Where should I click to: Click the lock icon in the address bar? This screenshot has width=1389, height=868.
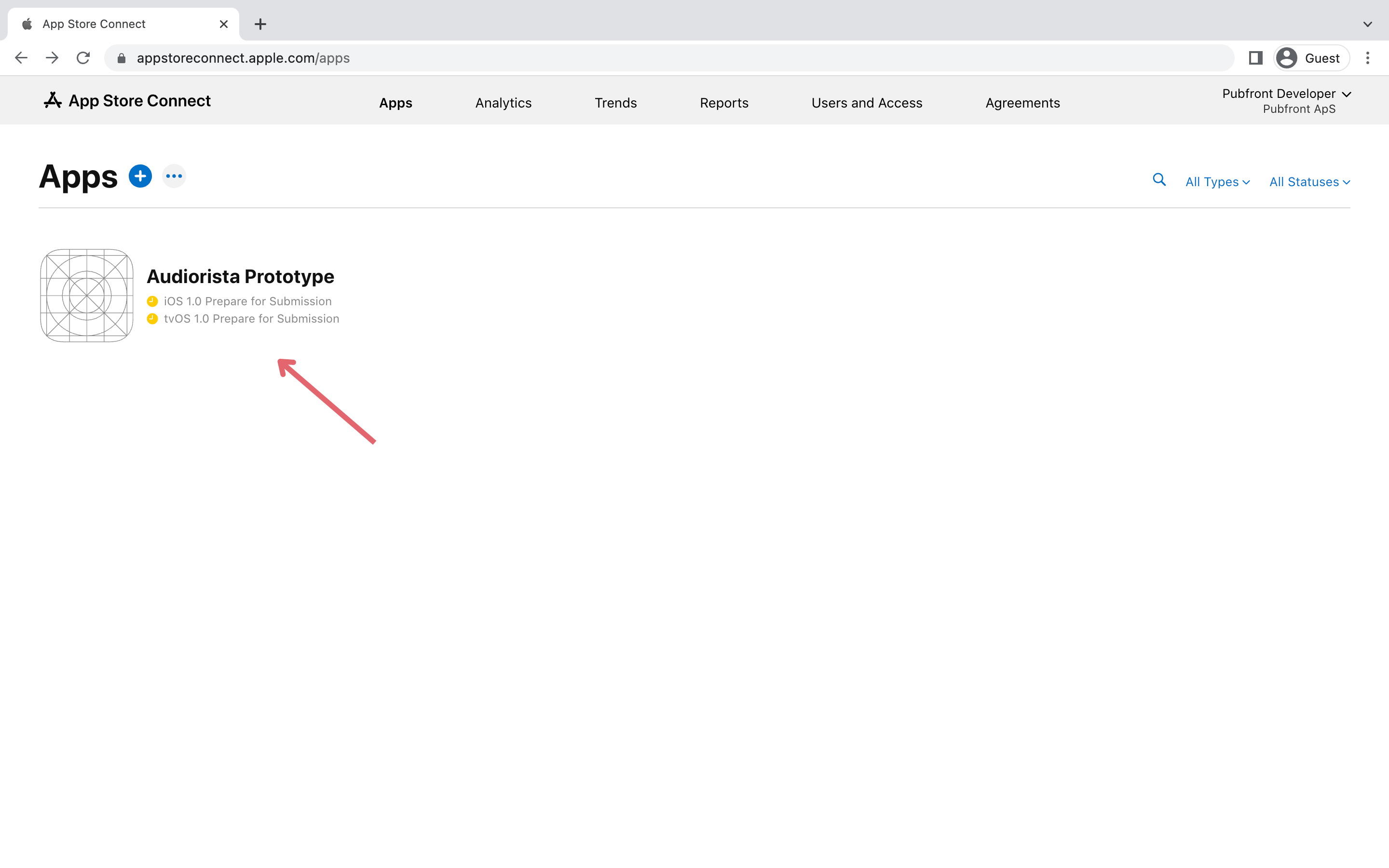click(x=121, y=58)
